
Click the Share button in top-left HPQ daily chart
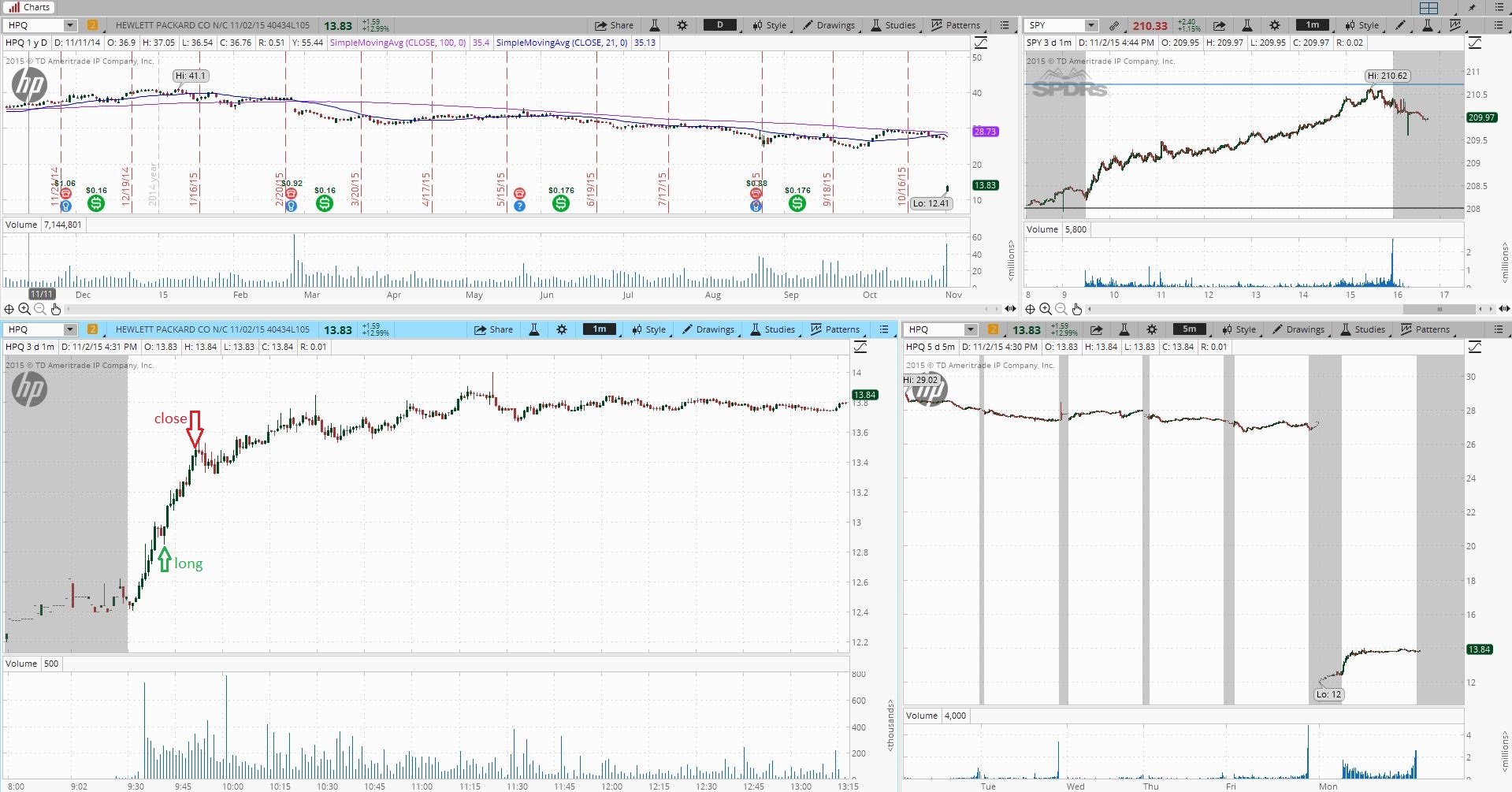pos(614,25)
